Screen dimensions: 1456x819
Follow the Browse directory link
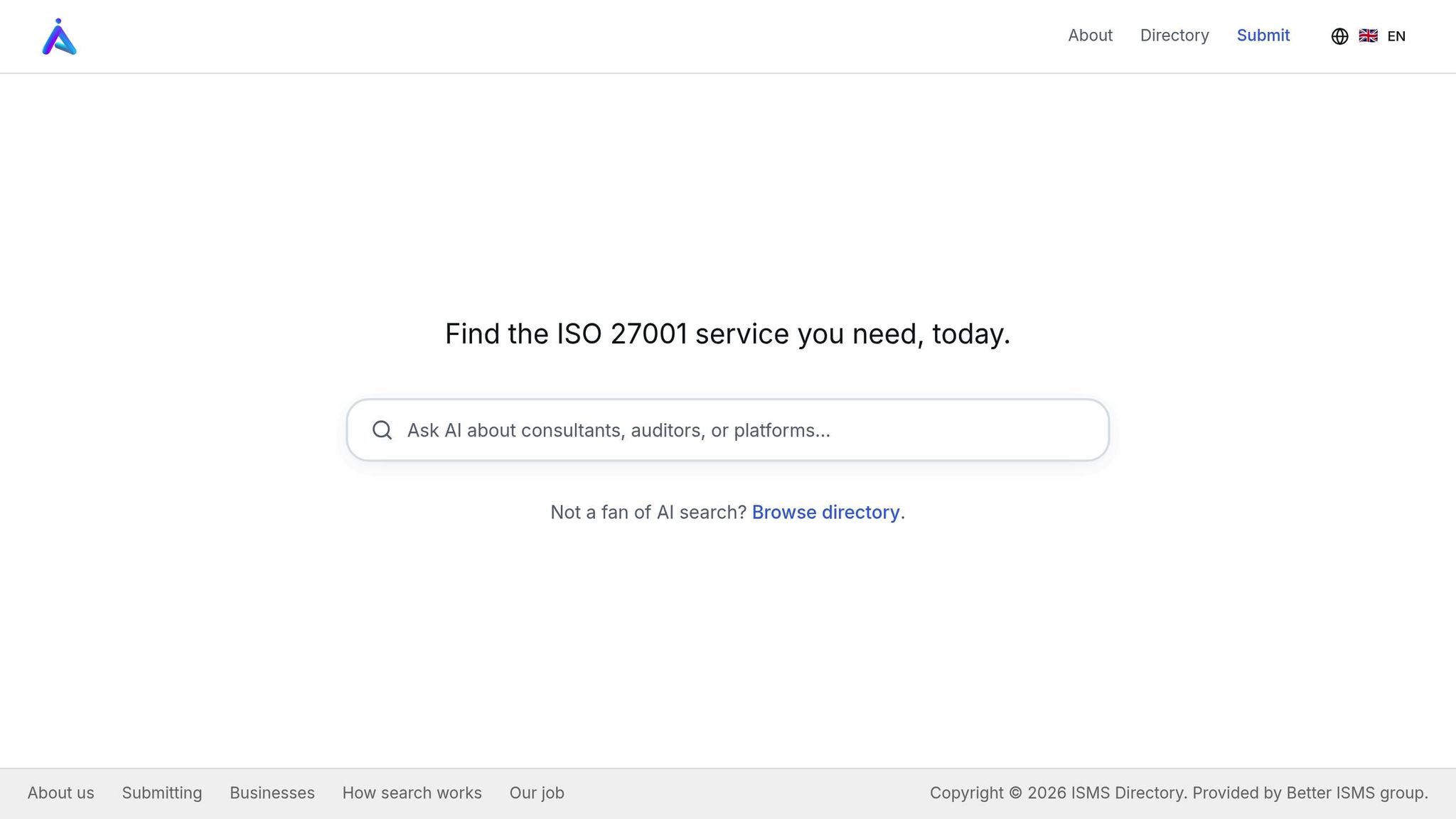pyautogui.click(x=825, y=512)
